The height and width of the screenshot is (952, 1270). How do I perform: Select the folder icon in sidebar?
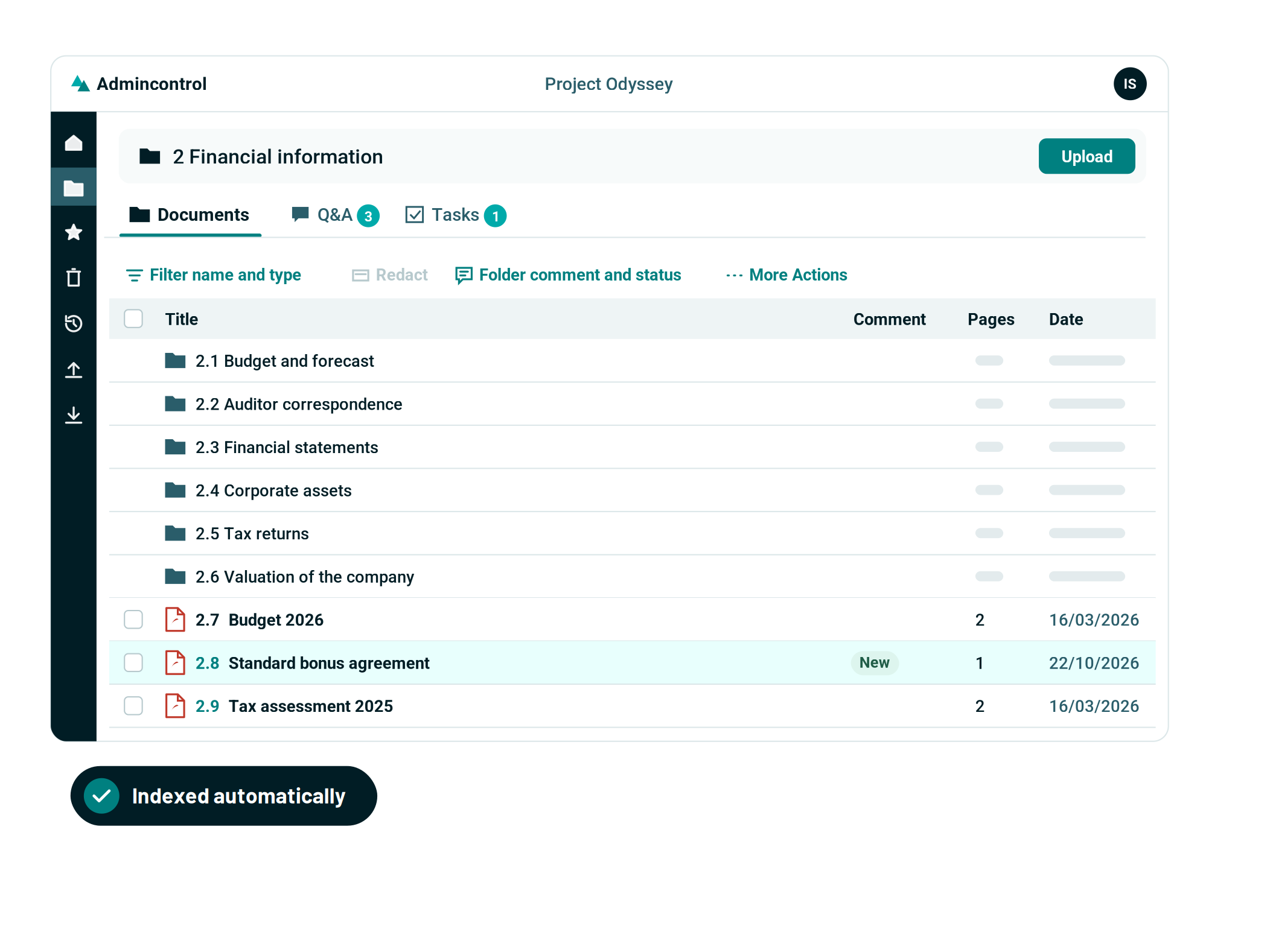(x=74, y=188)
